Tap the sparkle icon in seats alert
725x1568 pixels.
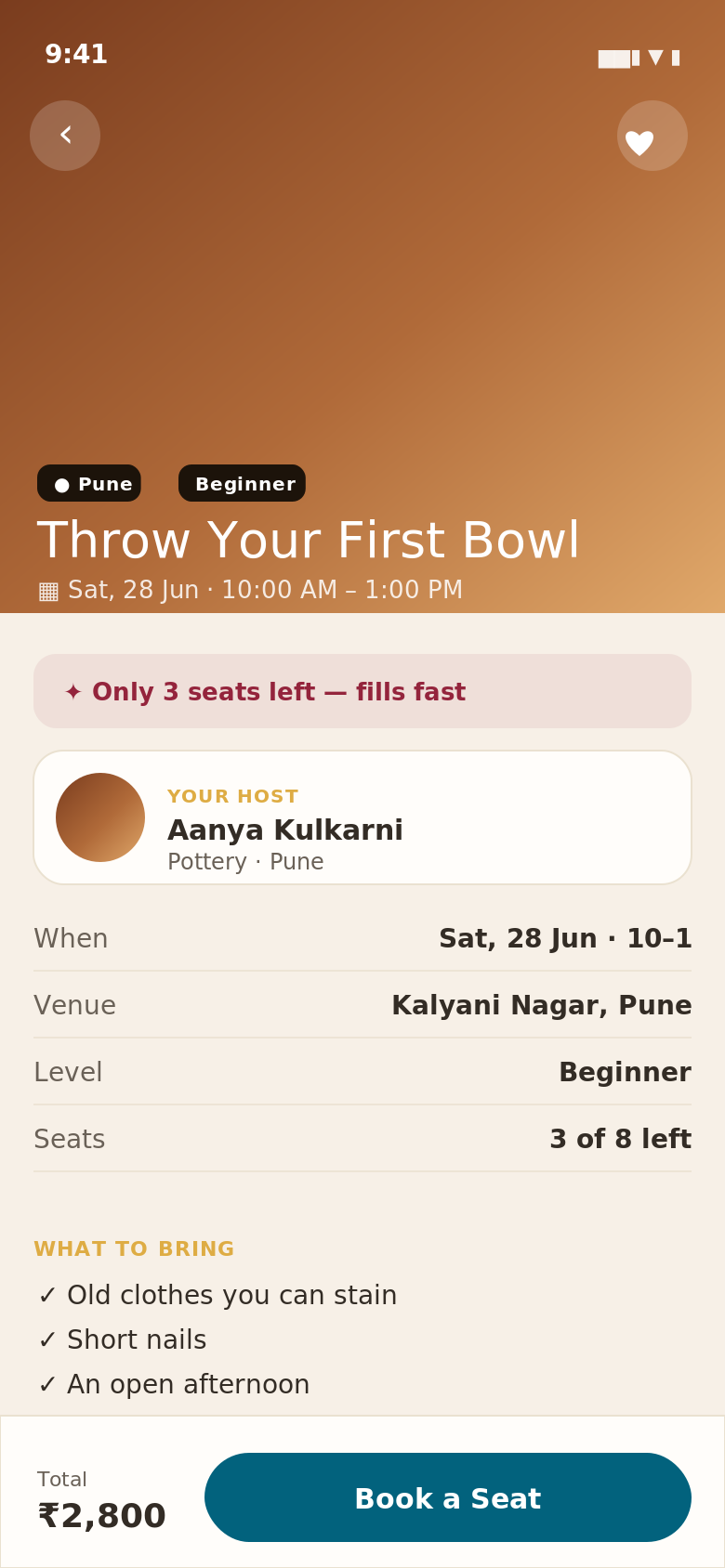[x=73, y=692]
